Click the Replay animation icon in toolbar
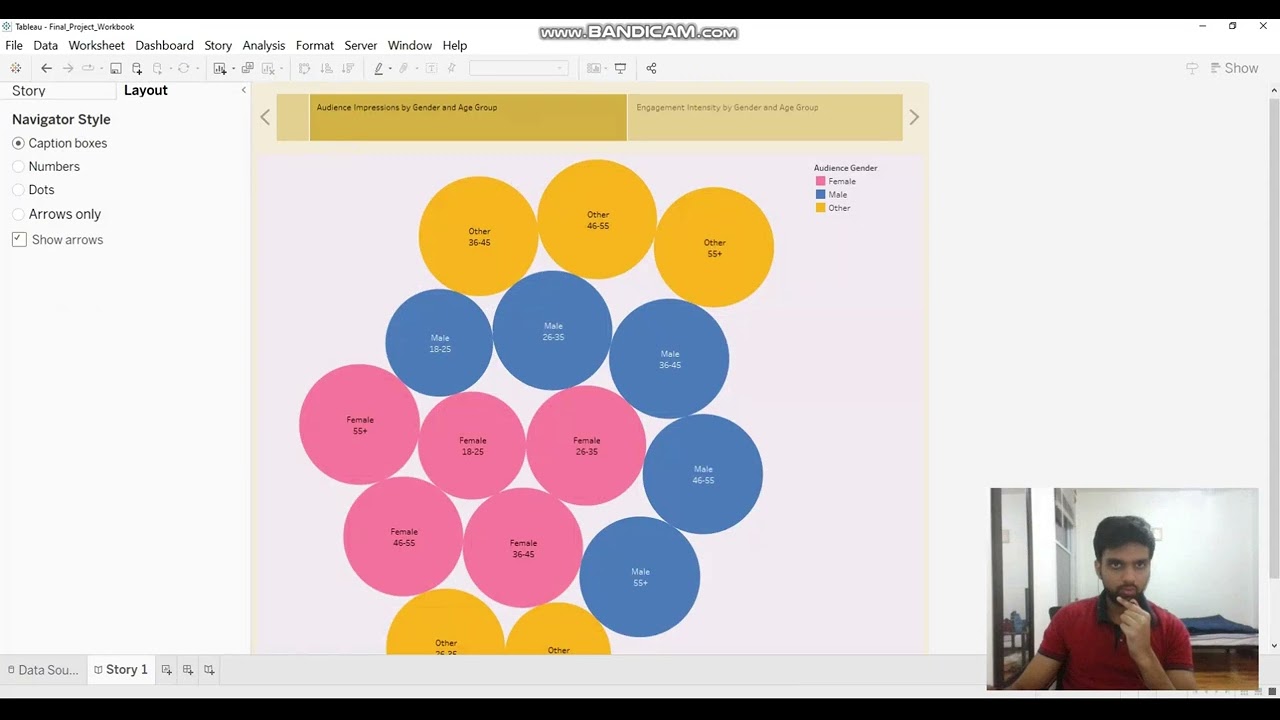Viewport: 1280px width, 720px height. coord(88,68)
